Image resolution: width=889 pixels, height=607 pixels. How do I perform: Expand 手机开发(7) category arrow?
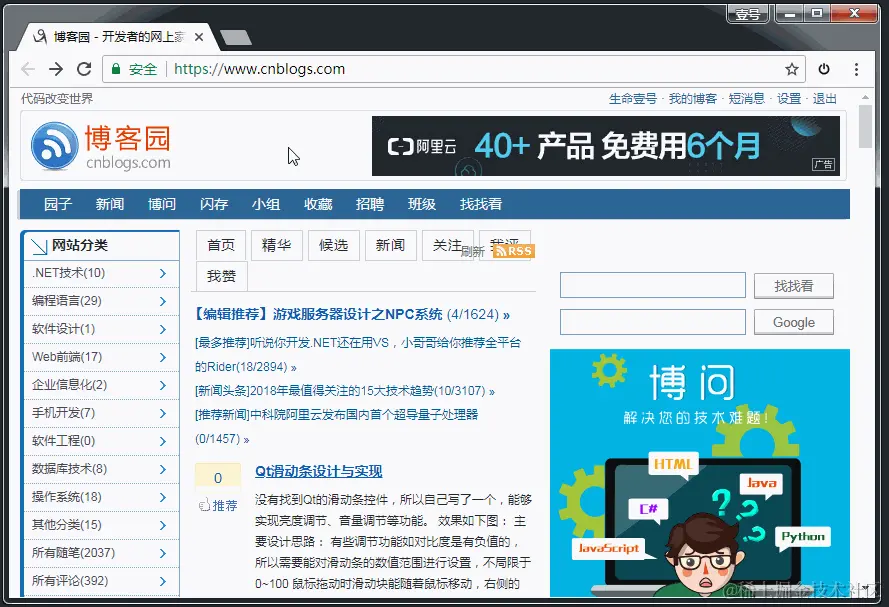click(x=163, y=413)
